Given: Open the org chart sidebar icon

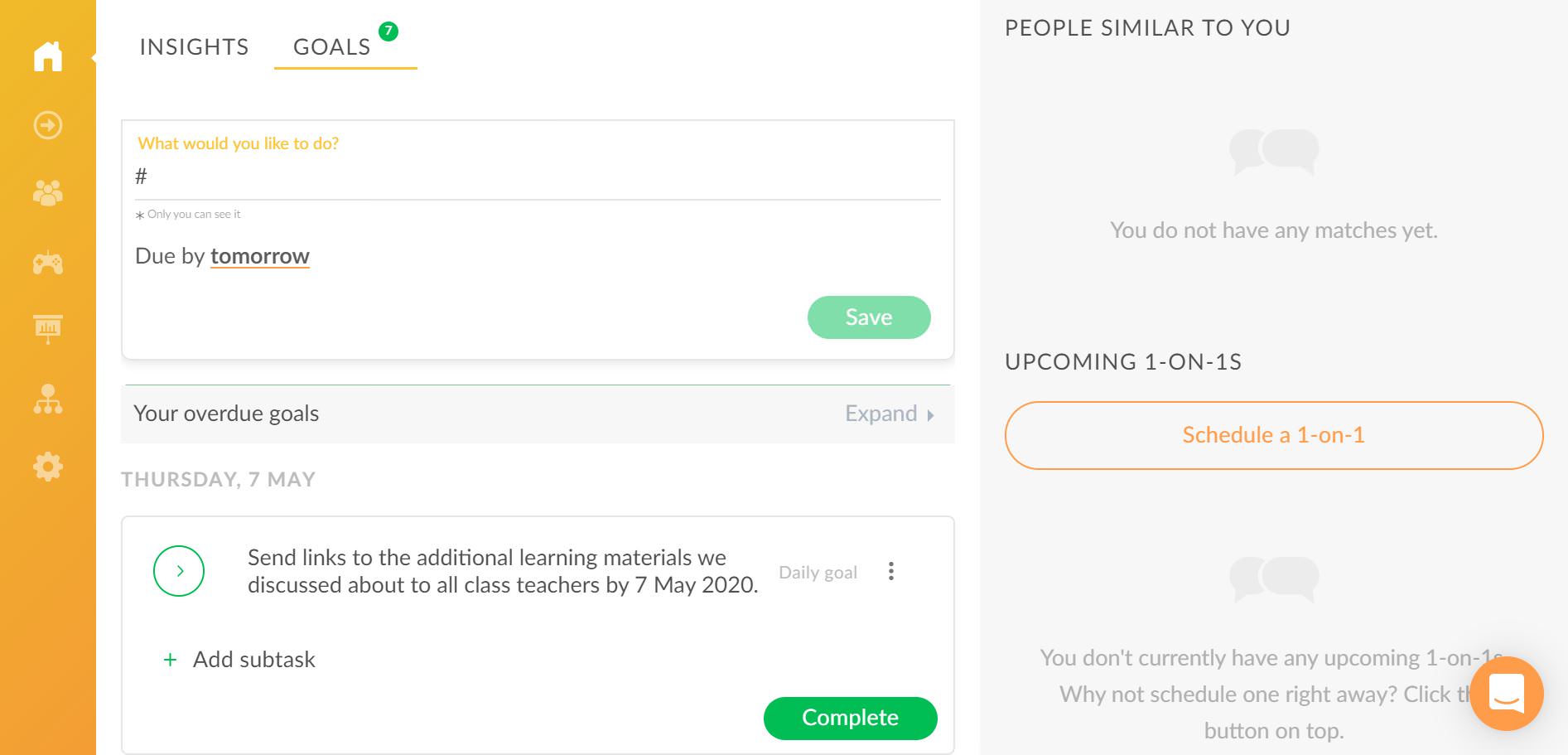Looking at the screenshot, I should [48, 399].
